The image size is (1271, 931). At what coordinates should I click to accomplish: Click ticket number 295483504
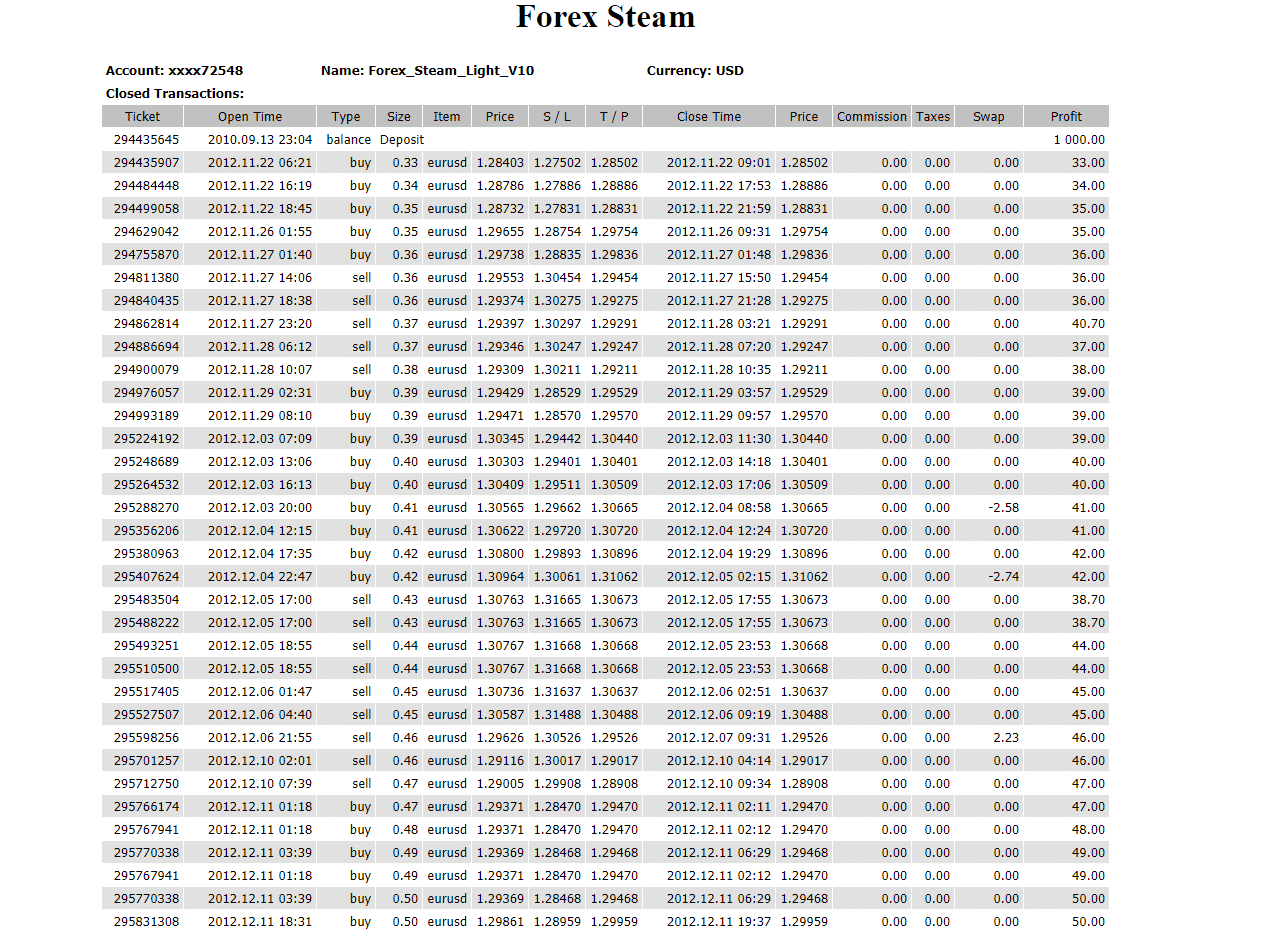pos(146,600)
